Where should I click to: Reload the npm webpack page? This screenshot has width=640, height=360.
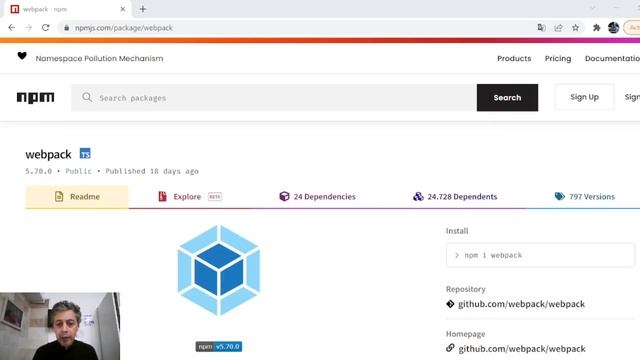pos(46,28)
